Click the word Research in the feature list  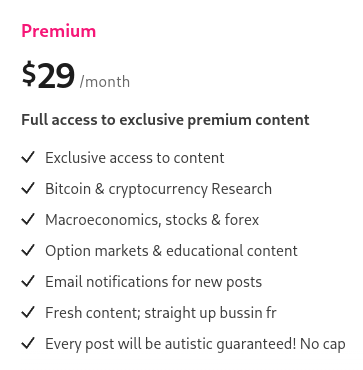pos(242,189)
